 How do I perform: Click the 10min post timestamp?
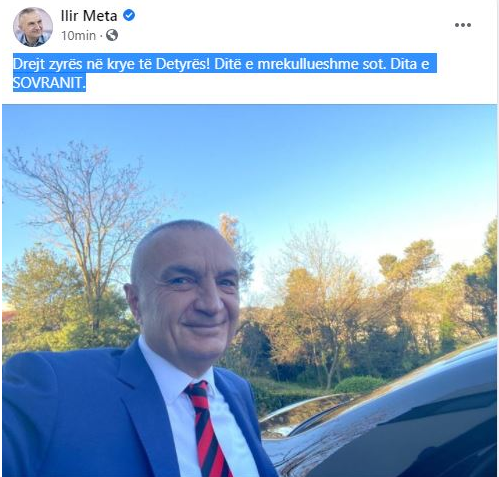pos(78,35)
